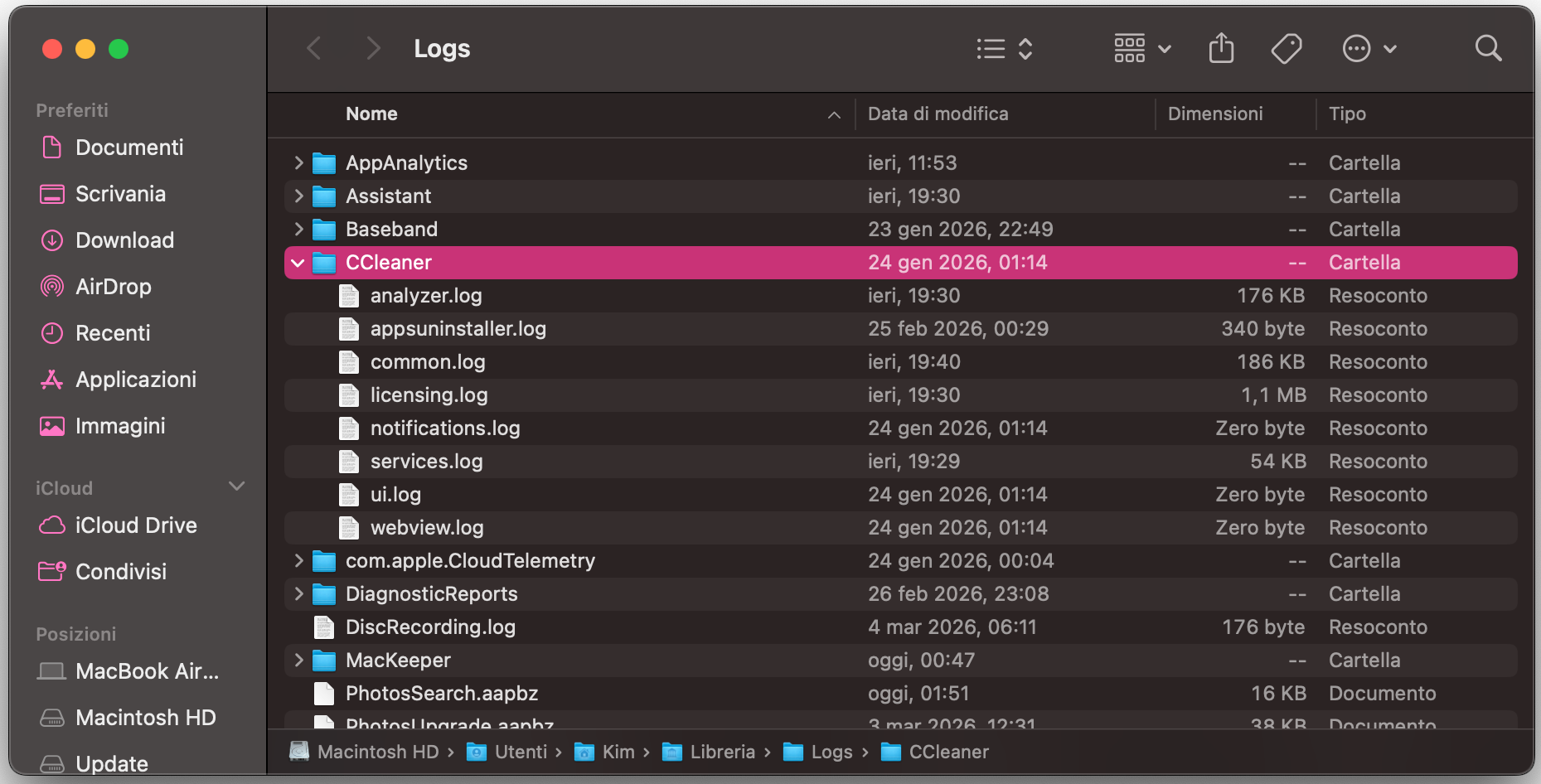This screenshot has height=784, width=1541.
Task: Open Libreria from the path bar
Action: [722, 752]
